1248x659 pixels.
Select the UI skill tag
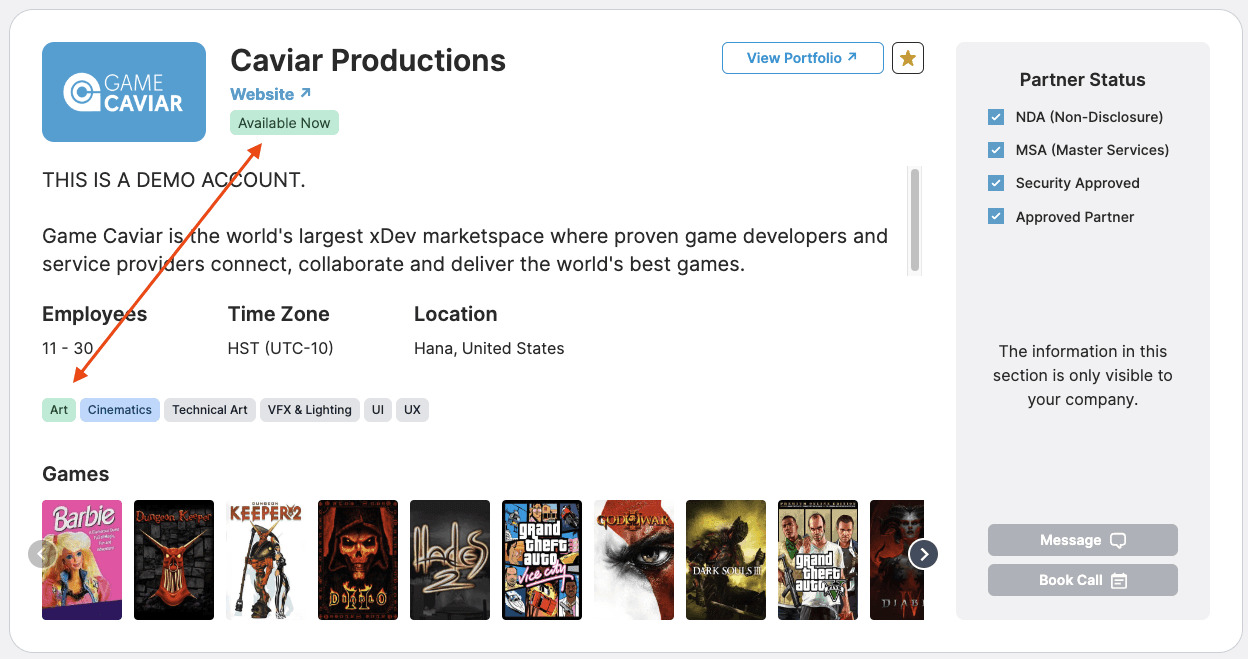tap(378, 410)
